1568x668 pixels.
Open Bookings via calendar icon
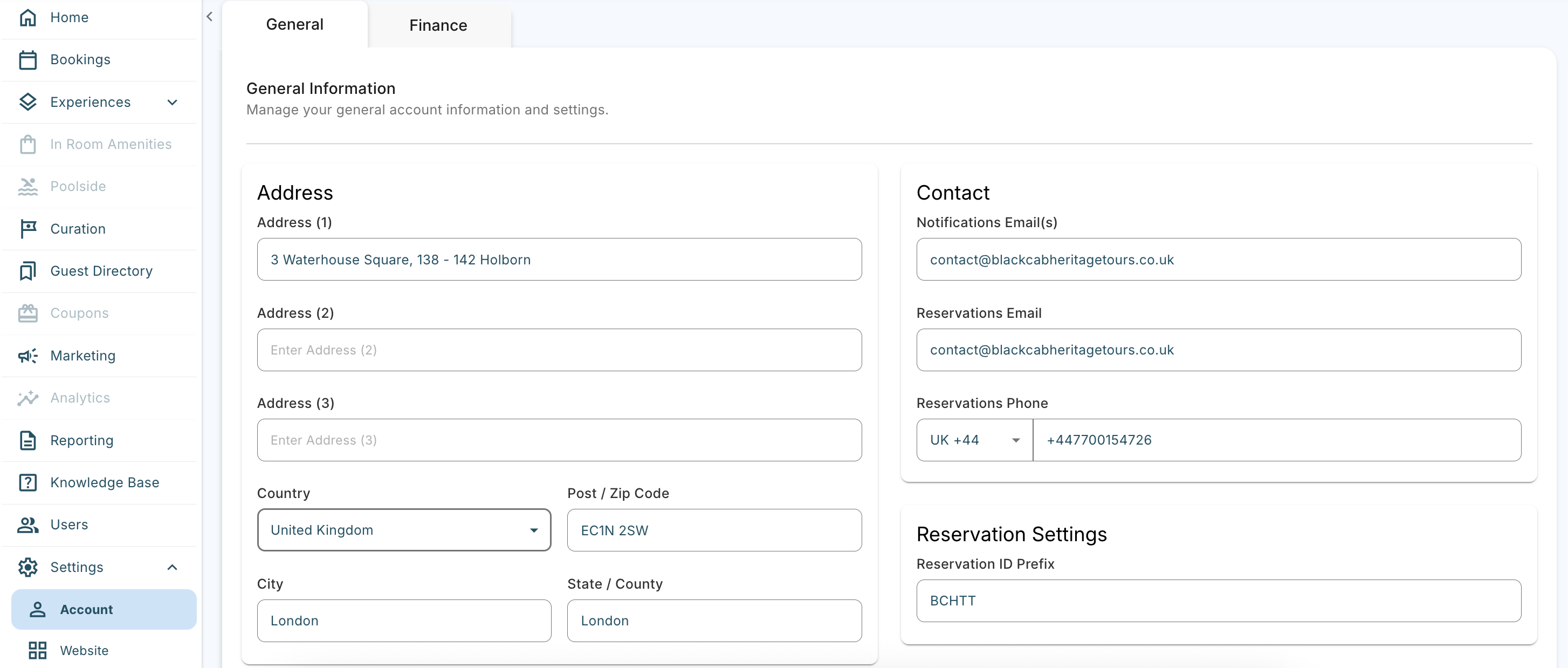28,60
